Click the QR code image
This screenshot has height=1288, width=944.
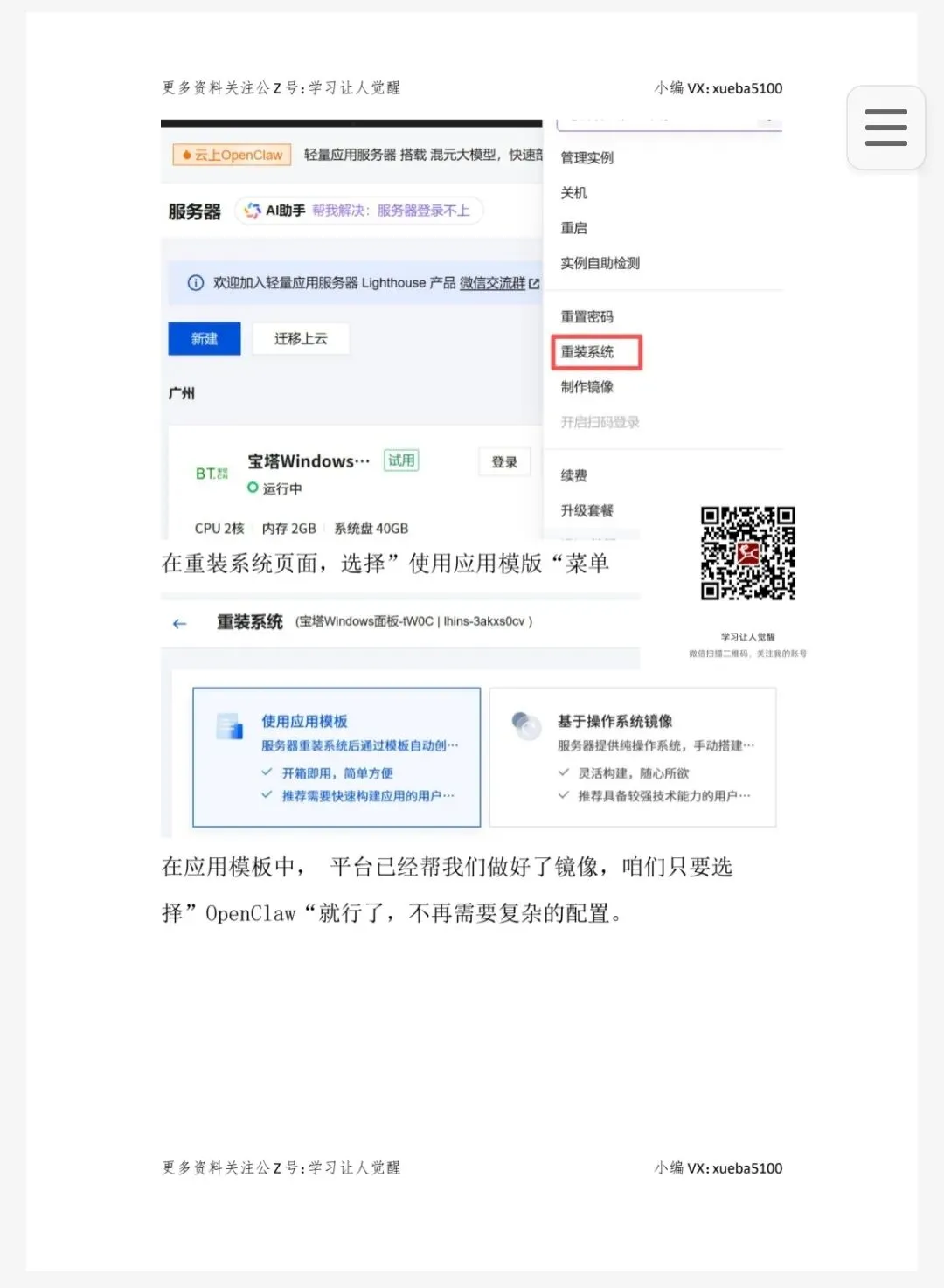click(747, 553)
